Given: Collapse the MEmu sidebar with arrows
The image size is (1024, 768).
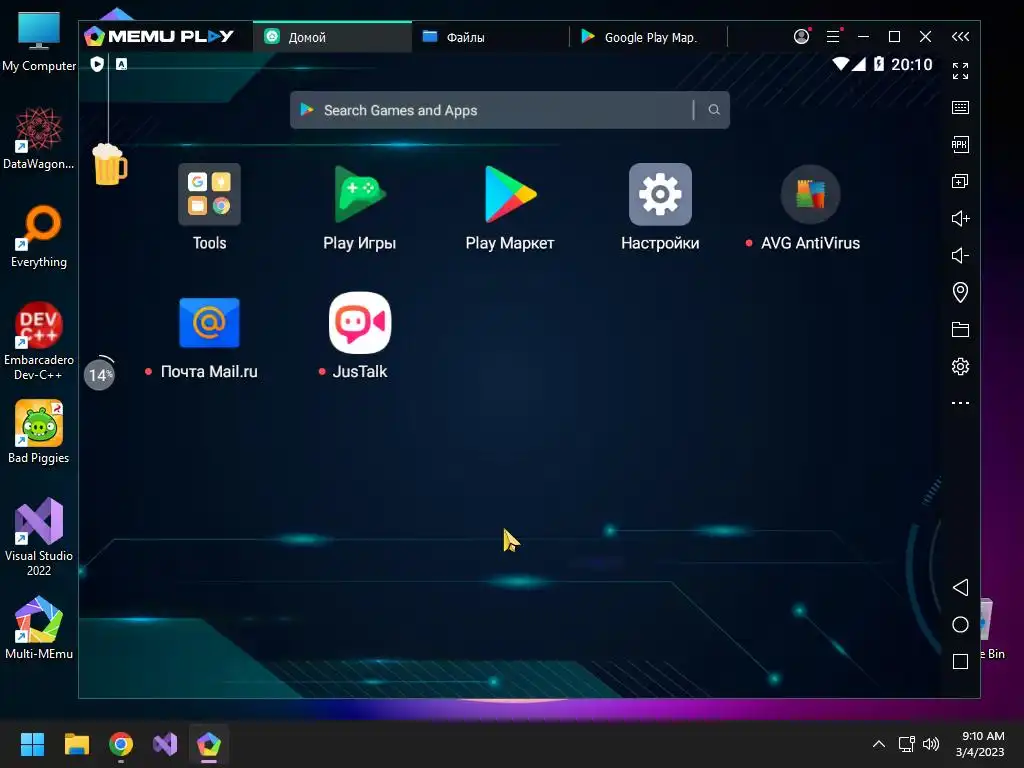Looking at the screenshot, I should (960, 37).
